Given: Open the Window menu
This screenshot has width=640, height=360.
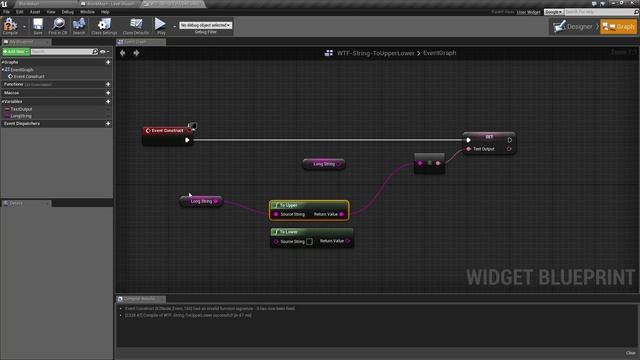Looking at the screenshot, I should 87,12.
